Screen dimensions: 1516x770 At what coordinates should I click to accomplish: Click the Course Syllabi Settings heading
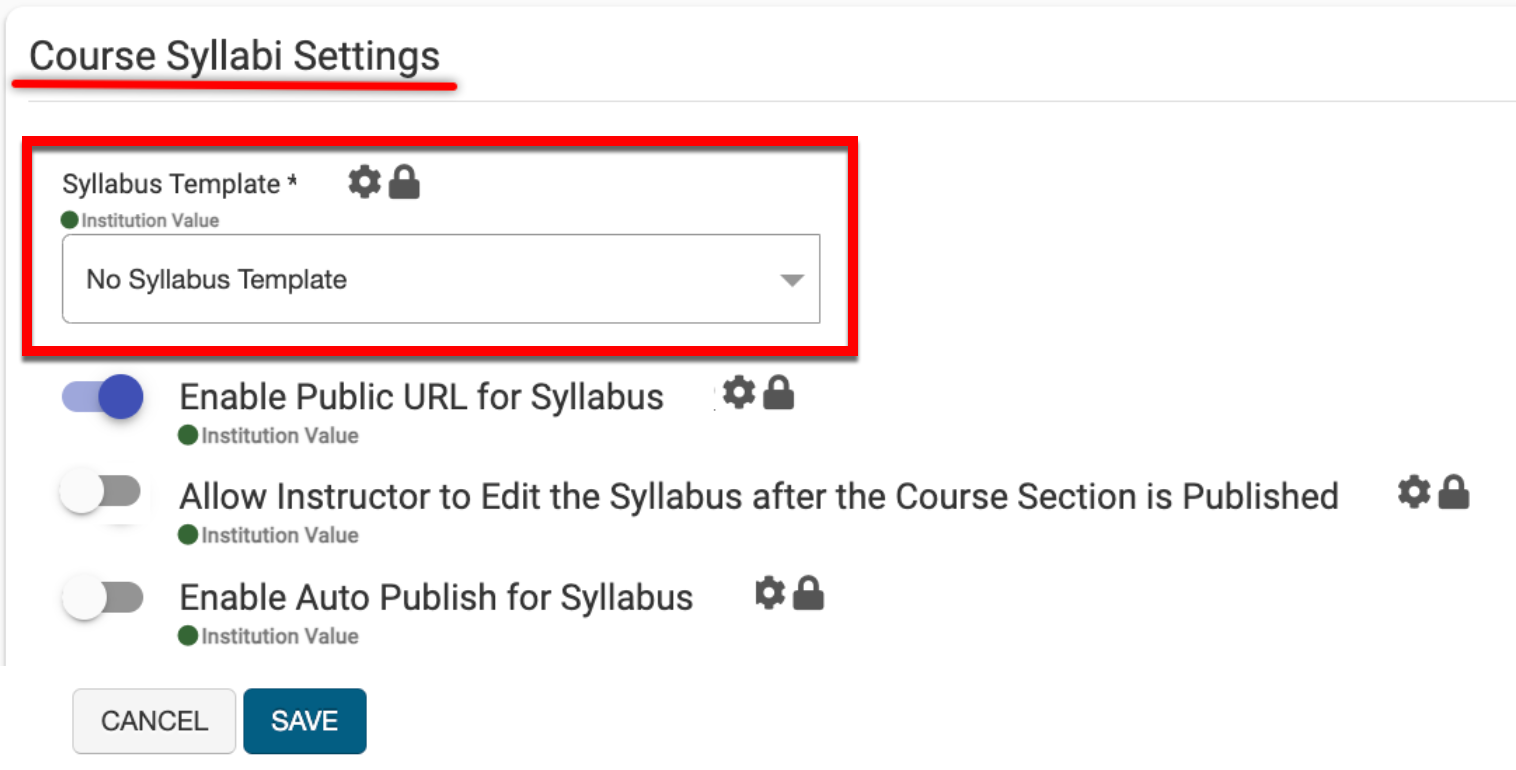coord(234,56)
